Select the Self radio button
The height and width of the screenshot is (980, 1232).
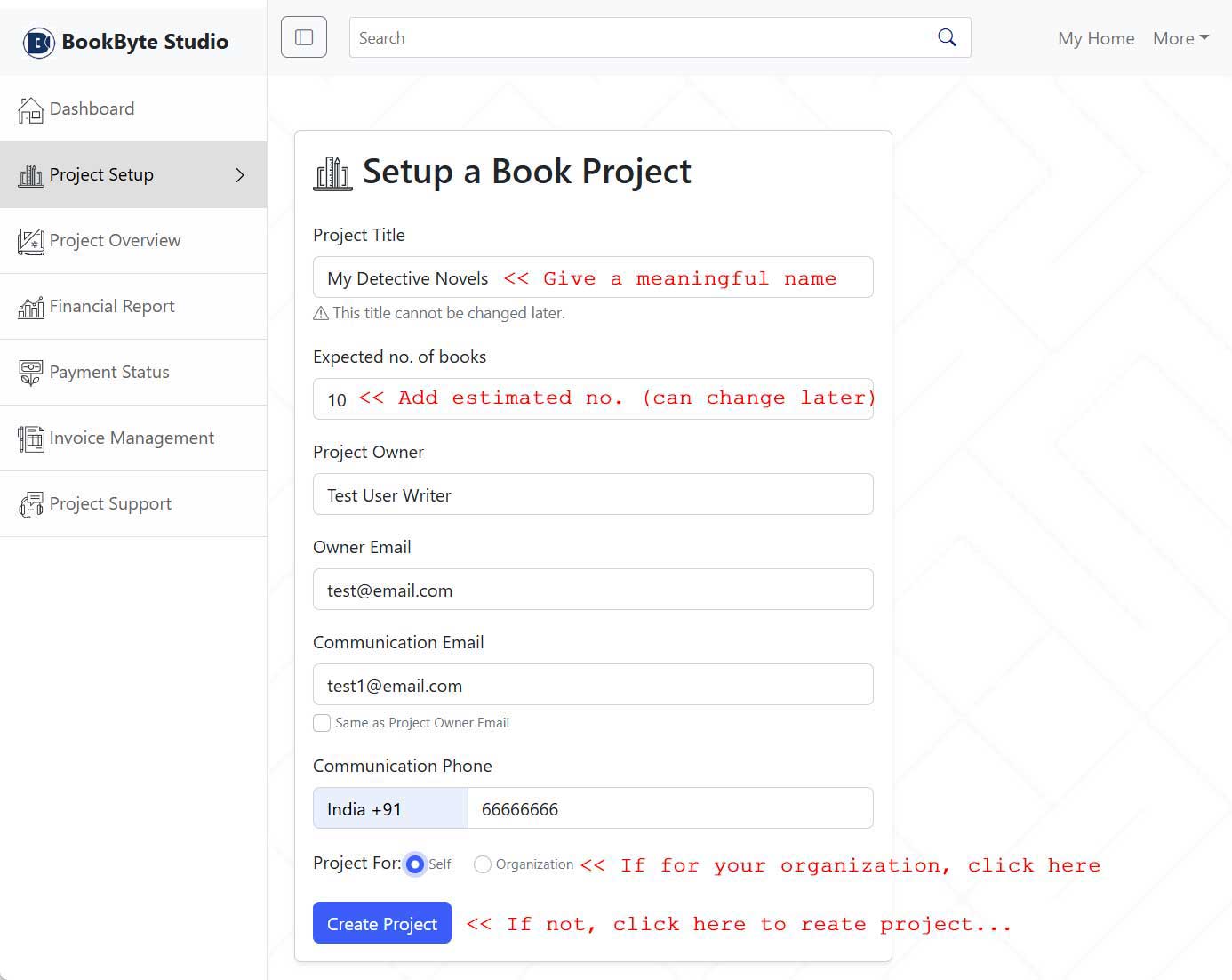click(415, 864)
